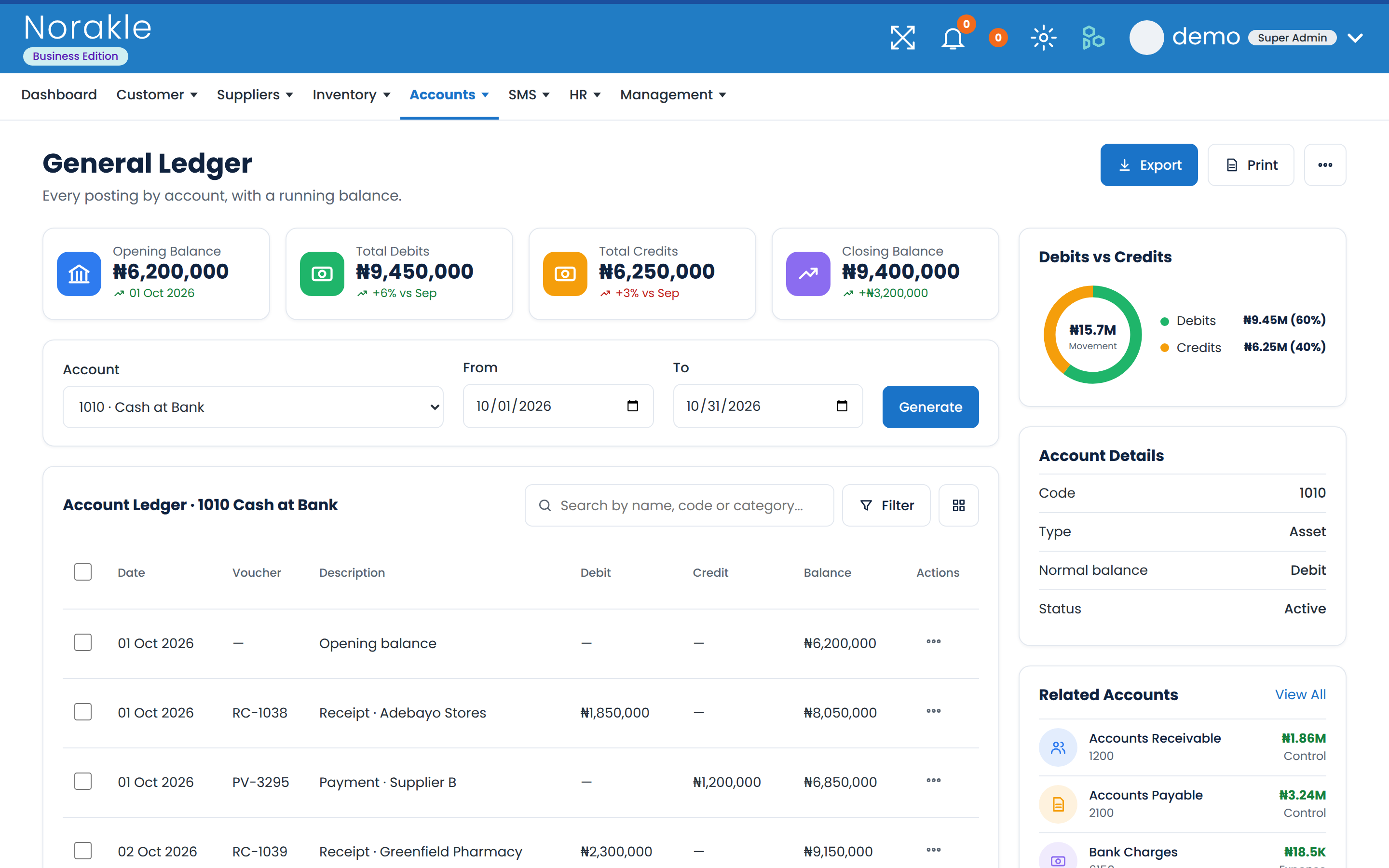The image size is (1389, 868).
Task: Select the Payment Supplier B row checkbox
Action: point(82,781)
